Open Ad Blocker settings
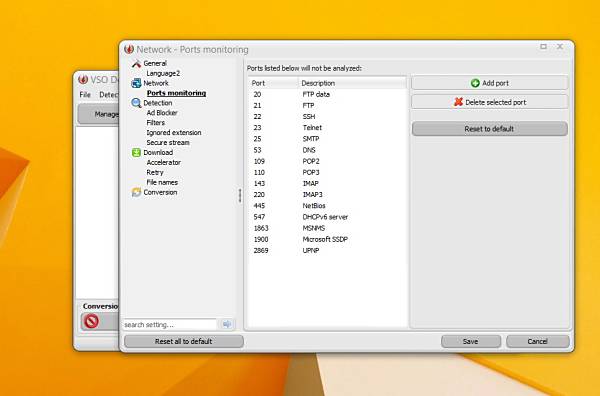Screen dimensions: 600x396 (162, 113)
